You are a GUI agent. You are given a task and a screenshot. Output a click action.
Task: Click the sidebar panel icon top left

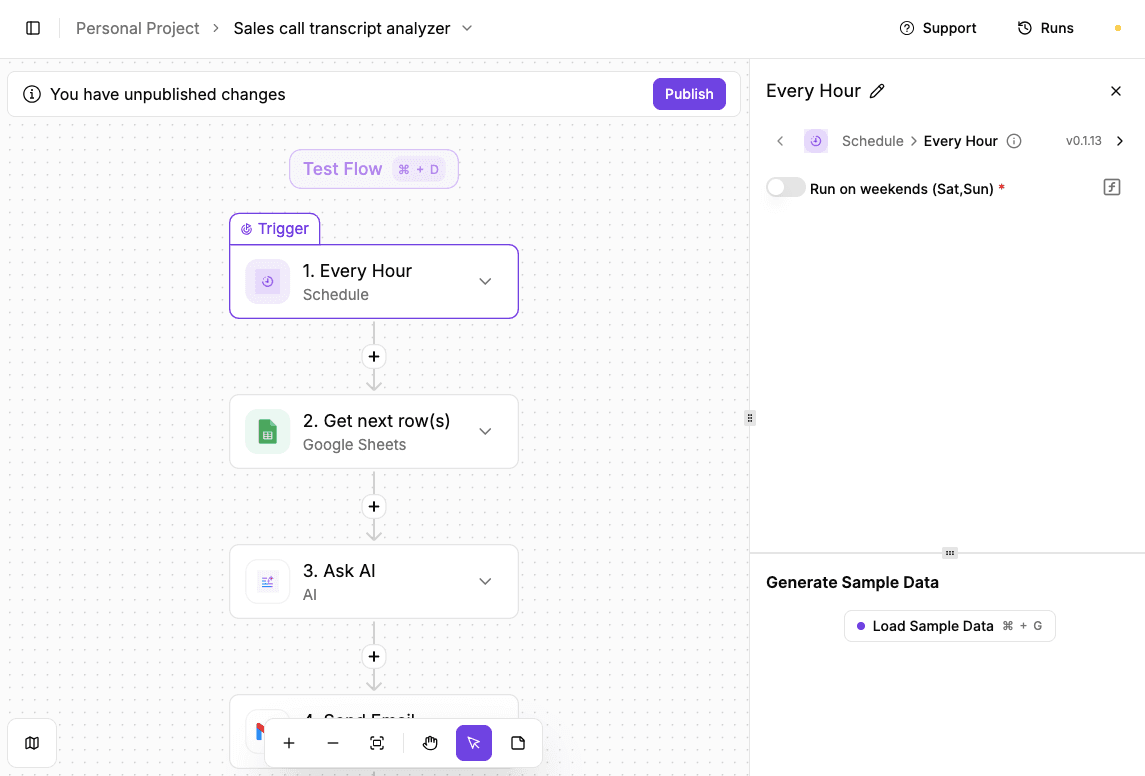tap(33, 27)
